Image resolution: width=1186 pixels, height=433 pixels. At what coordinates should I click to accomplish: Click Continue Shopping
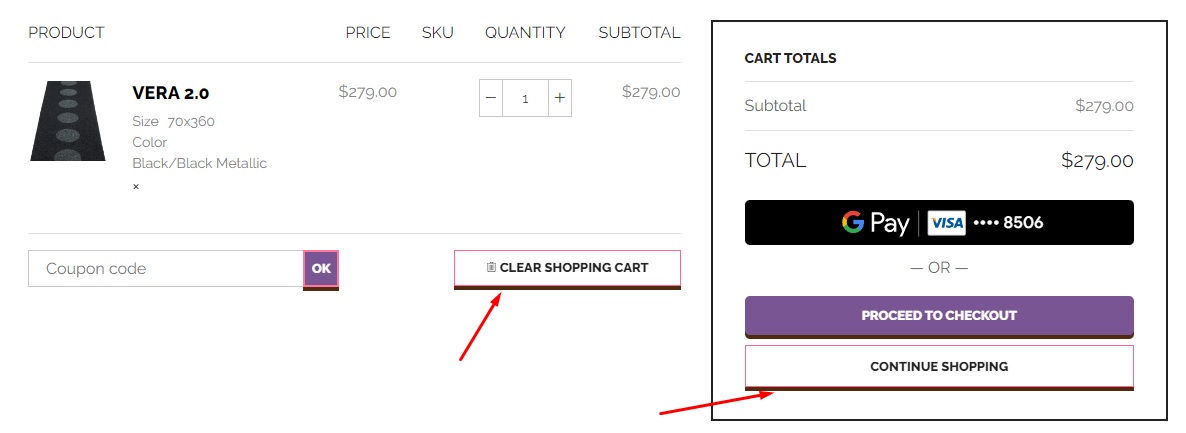tap(939, 366)
